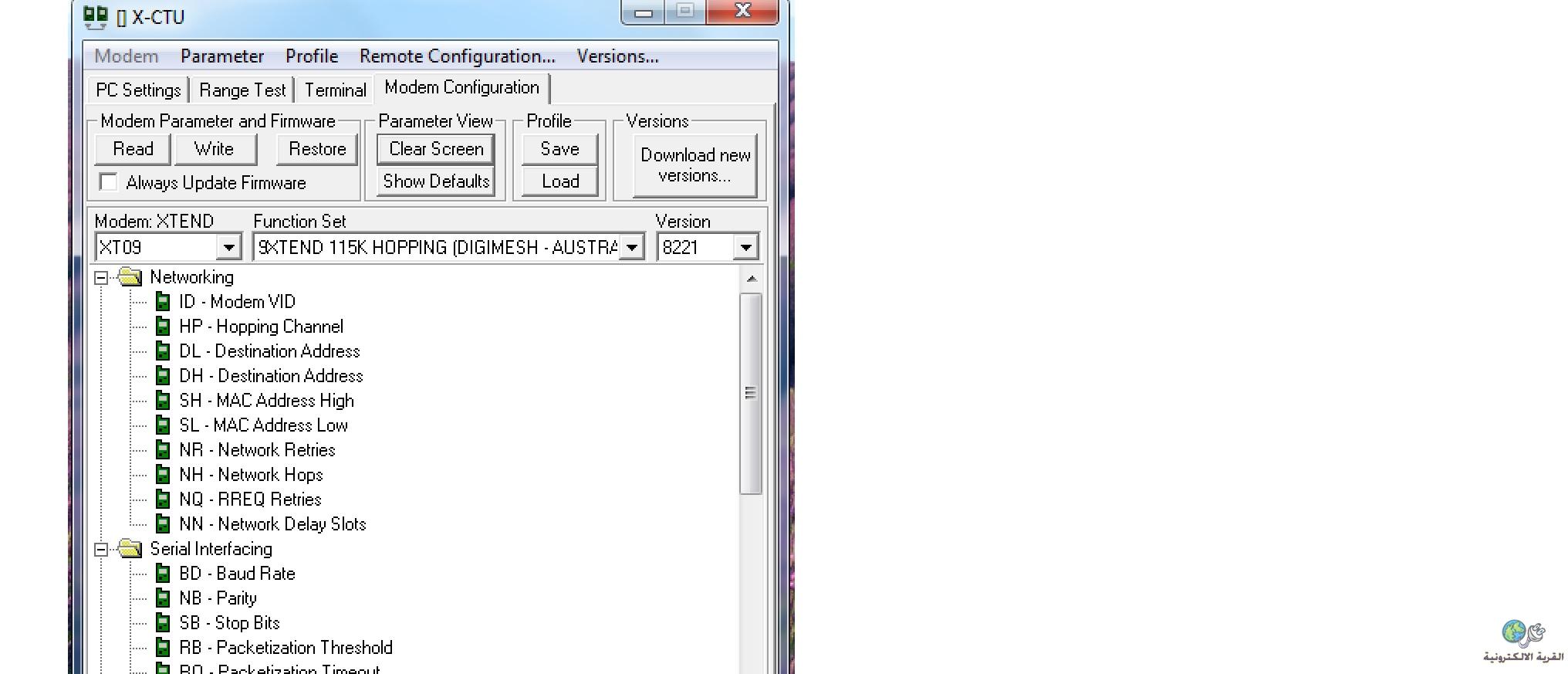Minimize the X-CTU window

pos(644,12)
